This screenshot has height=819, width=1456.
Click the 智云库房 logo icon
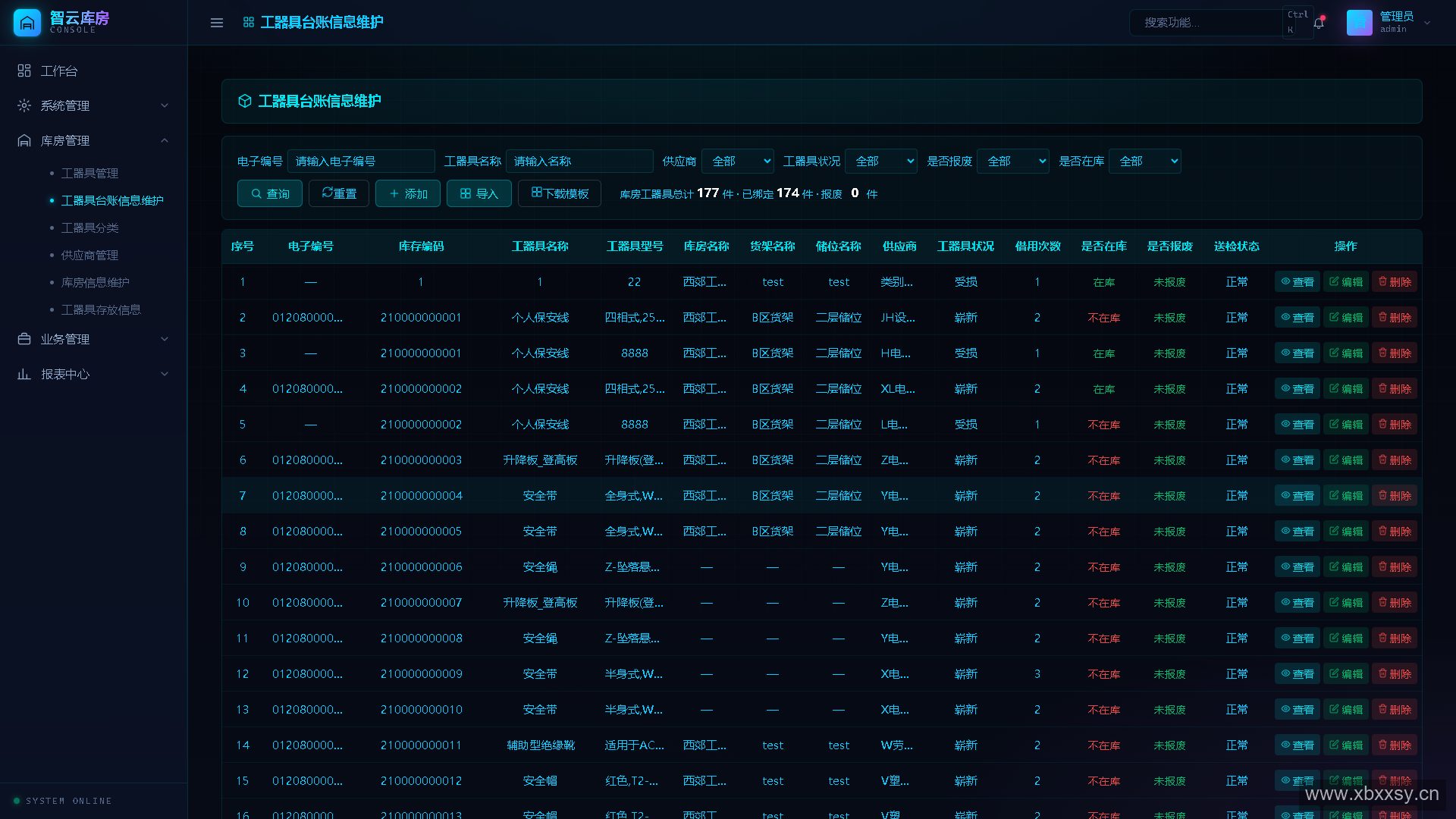pyautogui.click(x=27, y=23)
